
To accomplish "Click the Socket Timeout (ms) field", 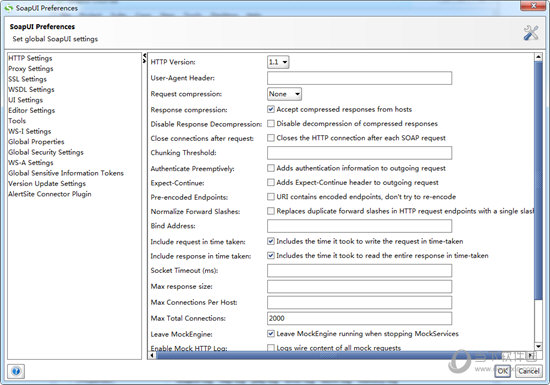I will [360, 270].
